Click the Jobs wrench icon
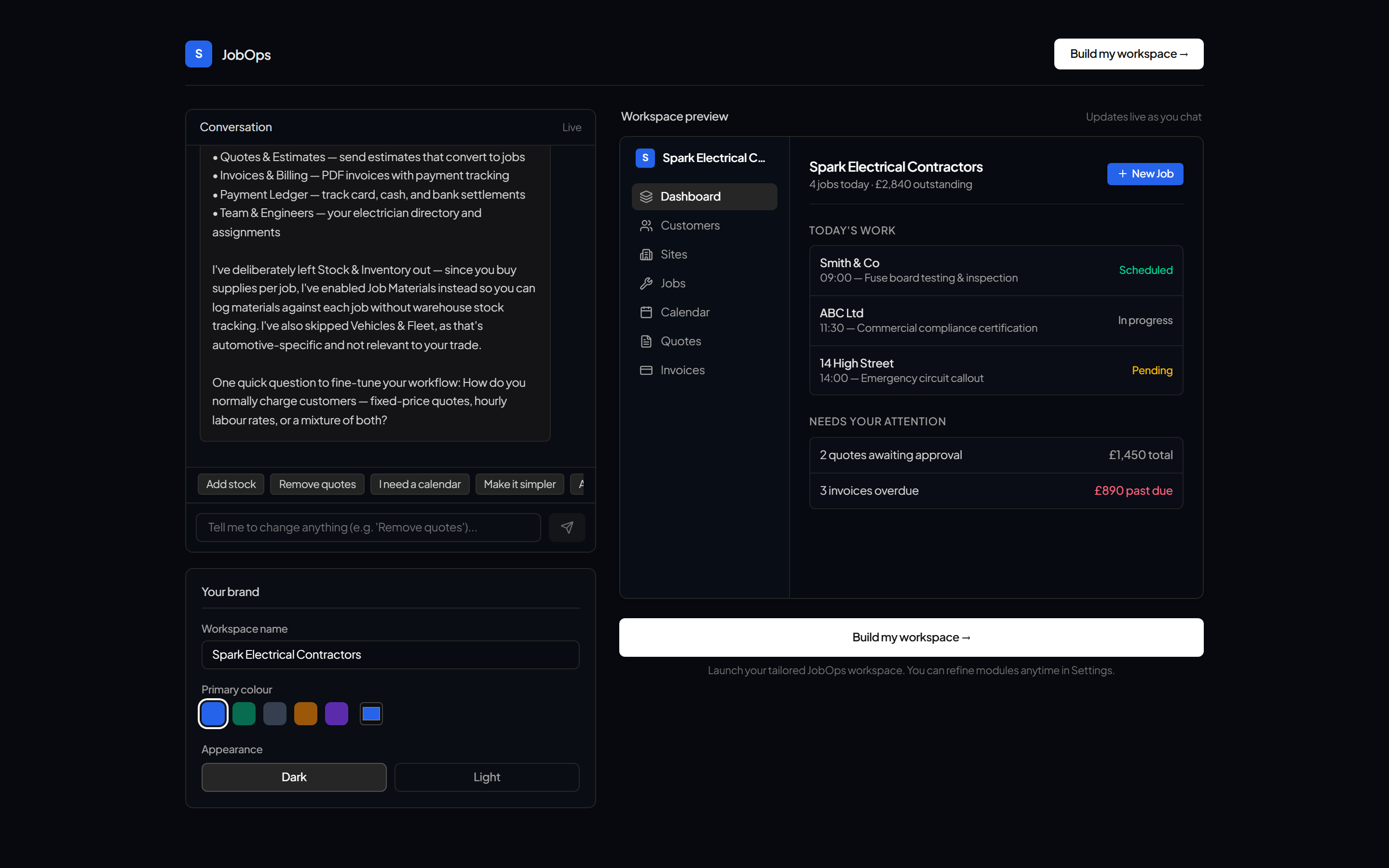 click(646, 284)
